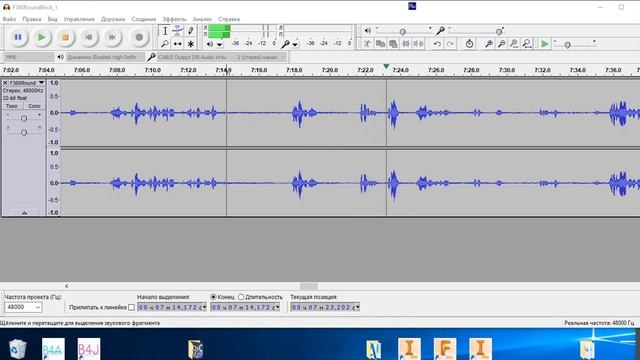The image size is (640, 360).
Task: Select the 'Длительность' radio button
Action: 241,297
